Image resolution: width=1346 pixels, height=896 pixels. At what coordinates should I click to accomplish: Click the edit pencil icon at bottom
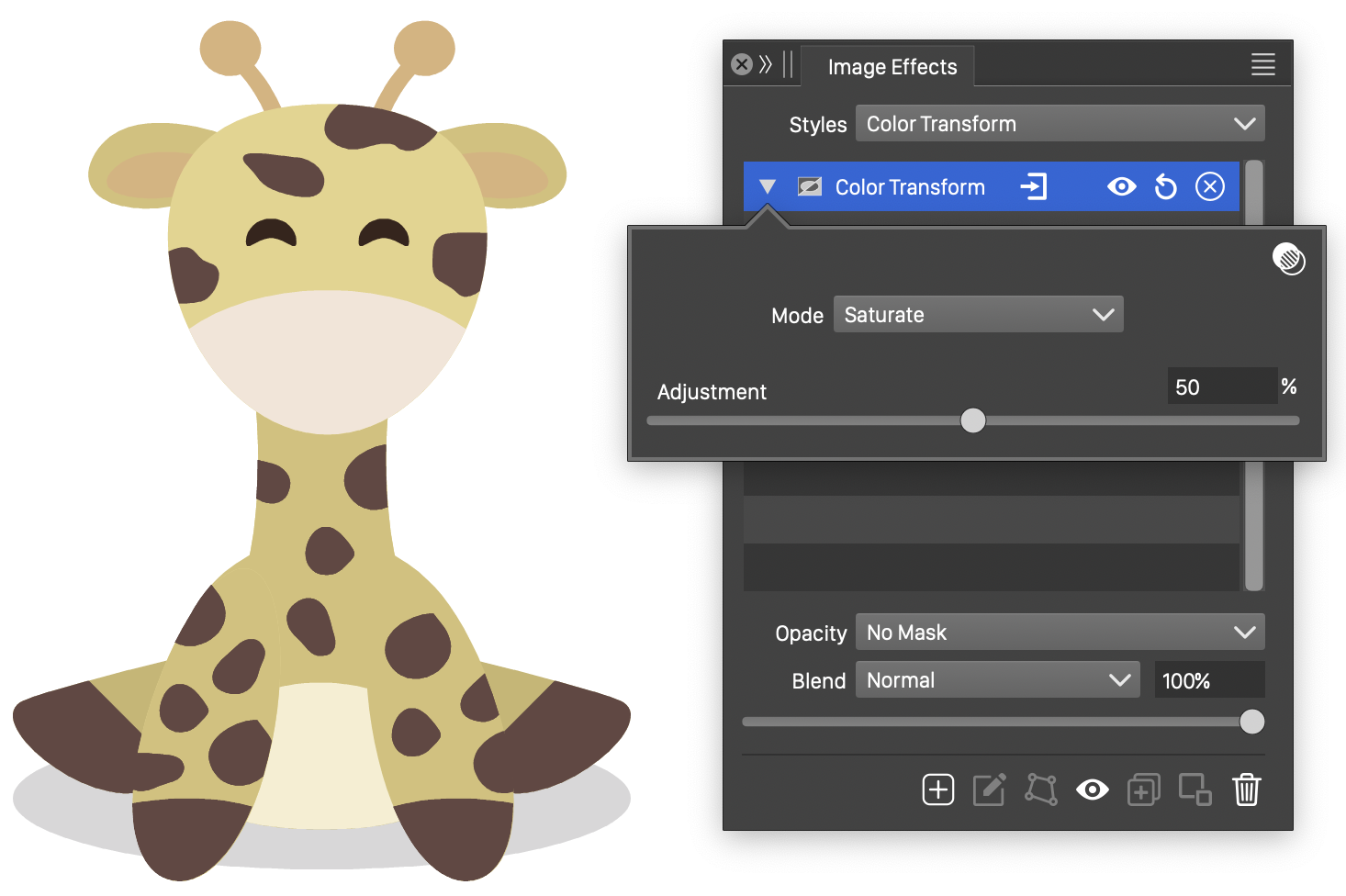(x=989, y=790)
